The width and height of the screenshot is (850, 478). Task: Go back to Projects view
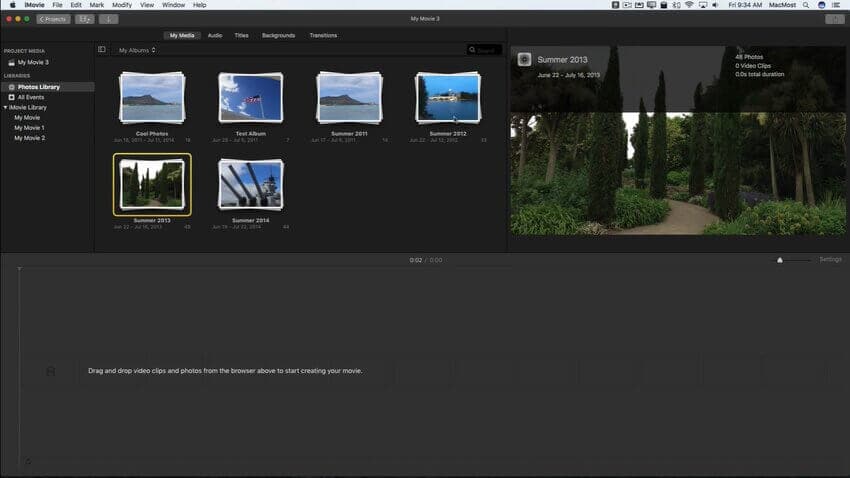click(x=53, y=19)
